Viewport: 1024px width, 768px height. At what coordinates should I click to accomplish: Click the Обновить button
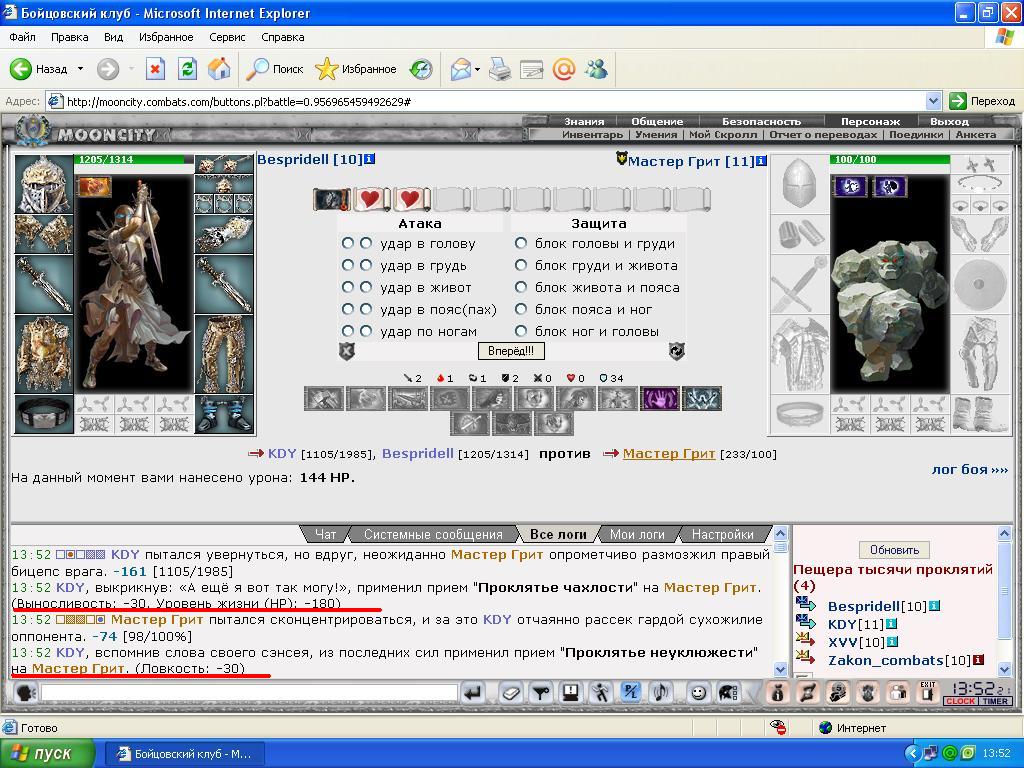tap(894, 550)
